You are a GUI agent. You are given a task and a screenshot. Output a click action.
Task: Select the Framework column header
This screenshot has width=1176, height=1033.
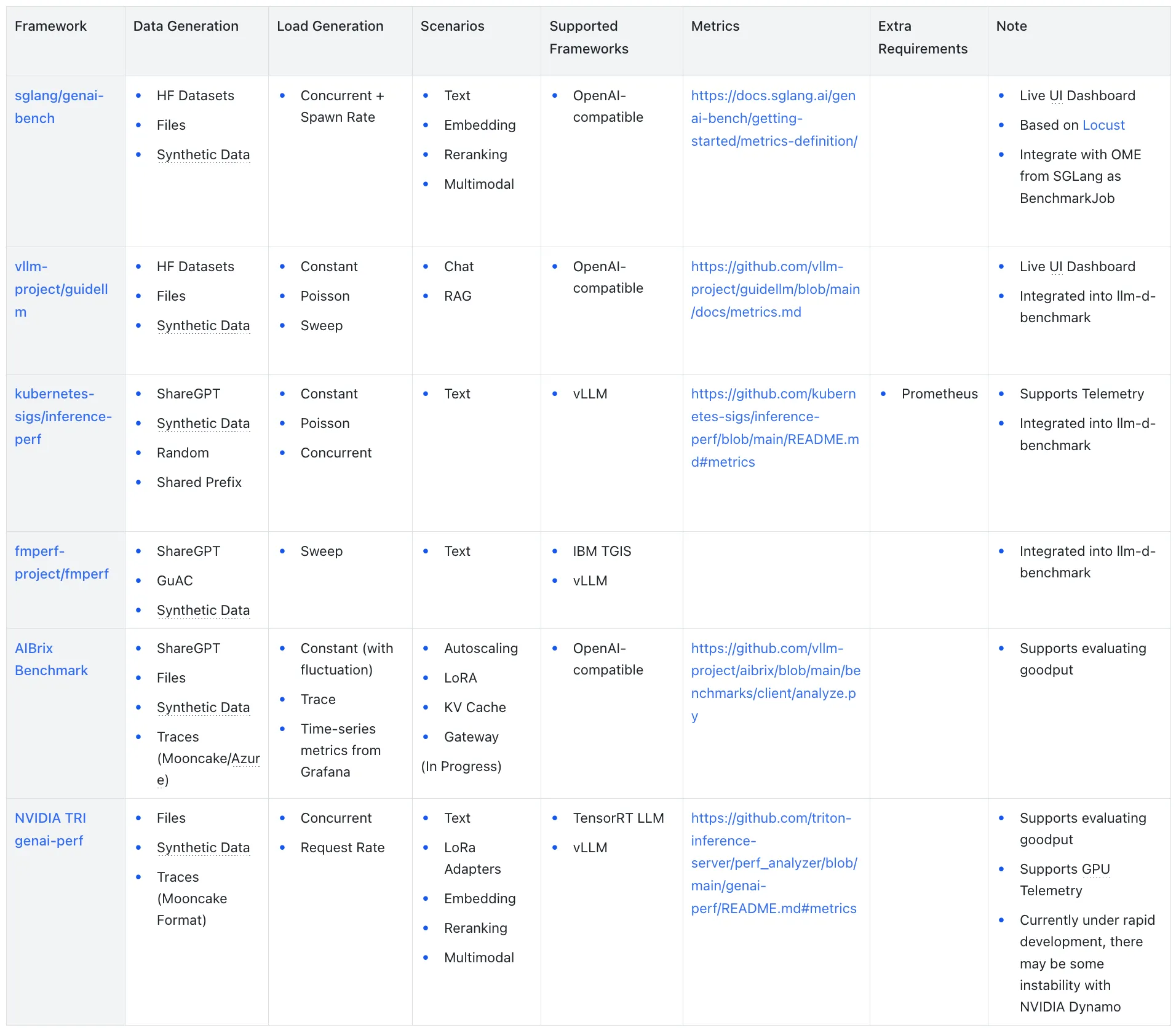pyautogui.click(x=51, y=26)
